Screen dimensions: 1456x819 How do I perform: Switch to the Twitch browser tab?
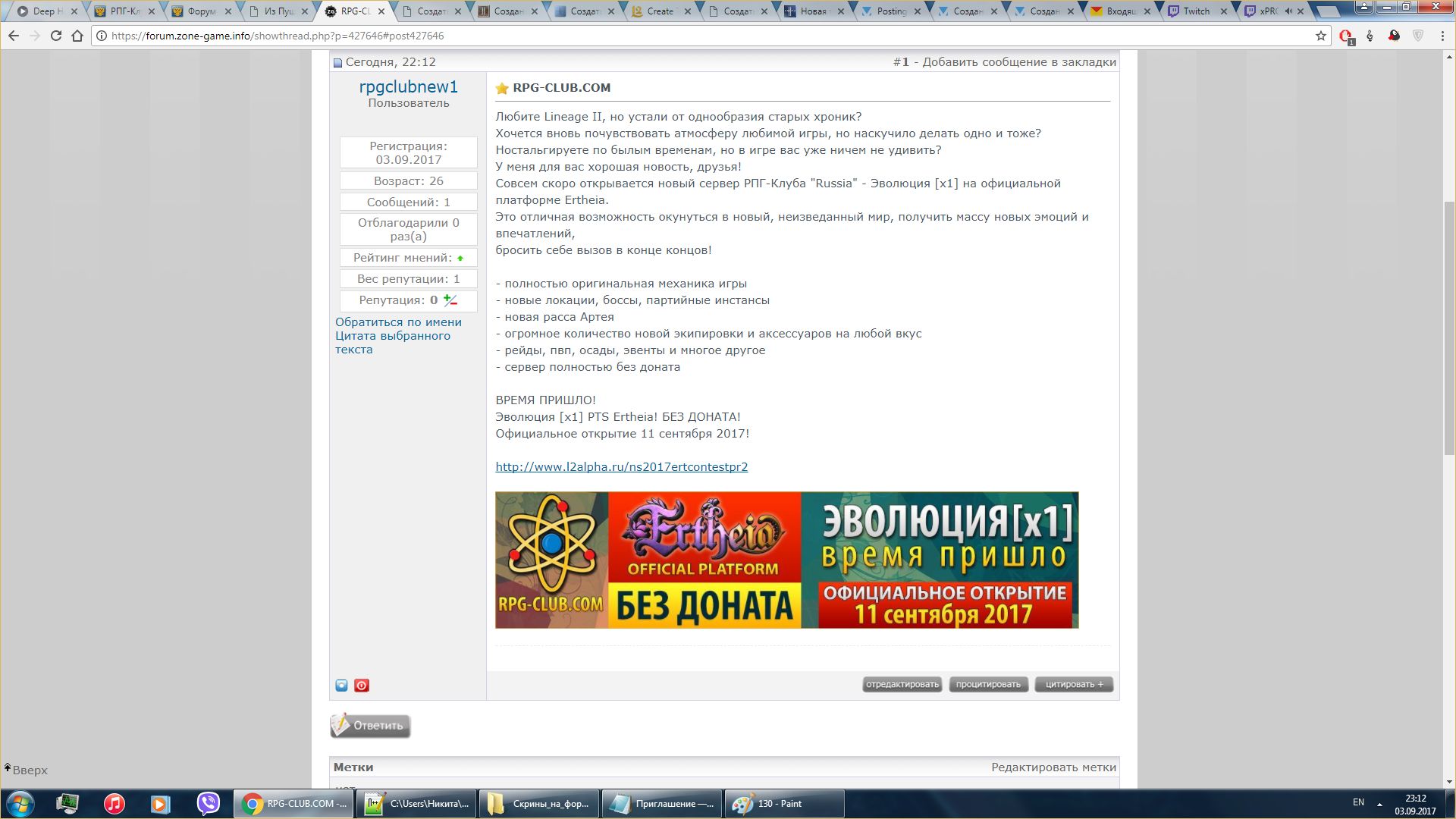(1195, 11)
